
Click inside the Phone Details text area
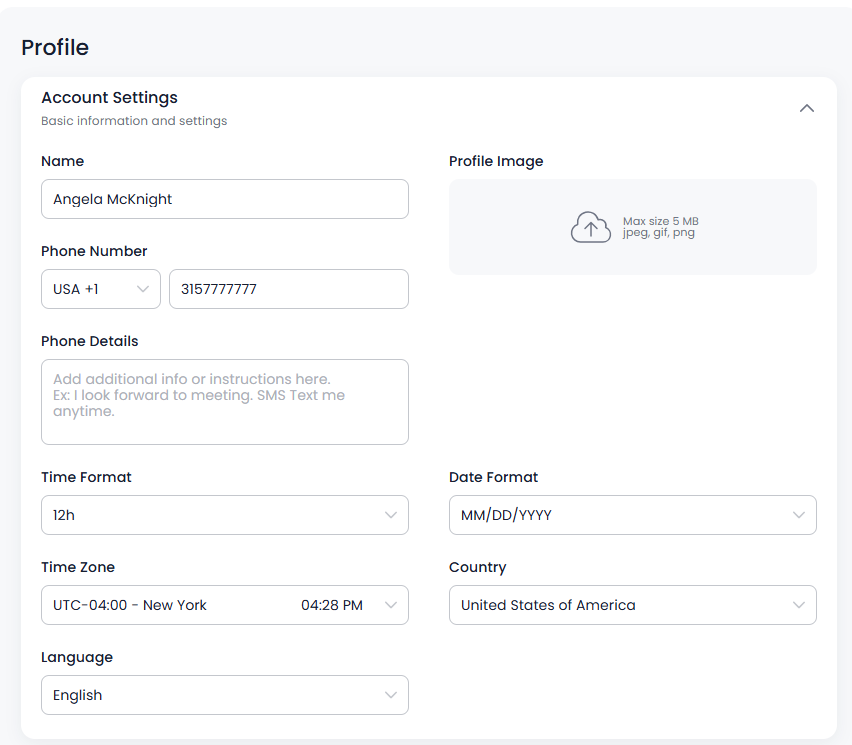(225, 402)
